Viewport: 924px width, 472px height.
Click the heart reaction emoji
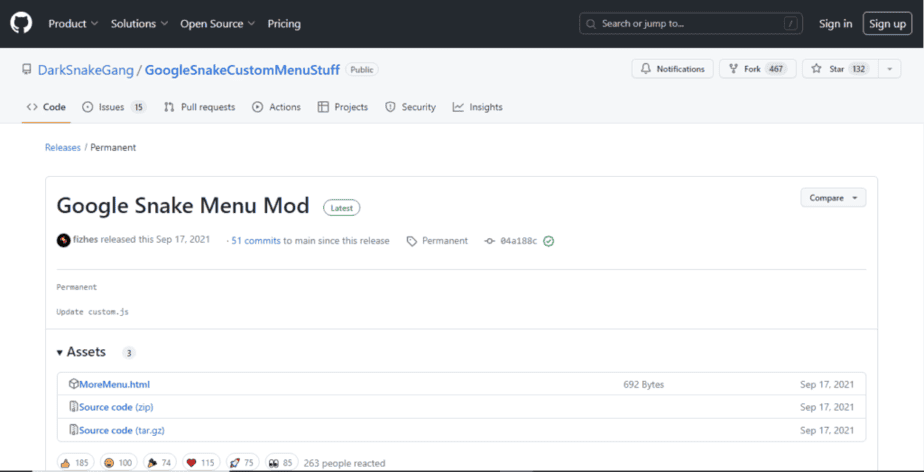[x=191, y=463]
